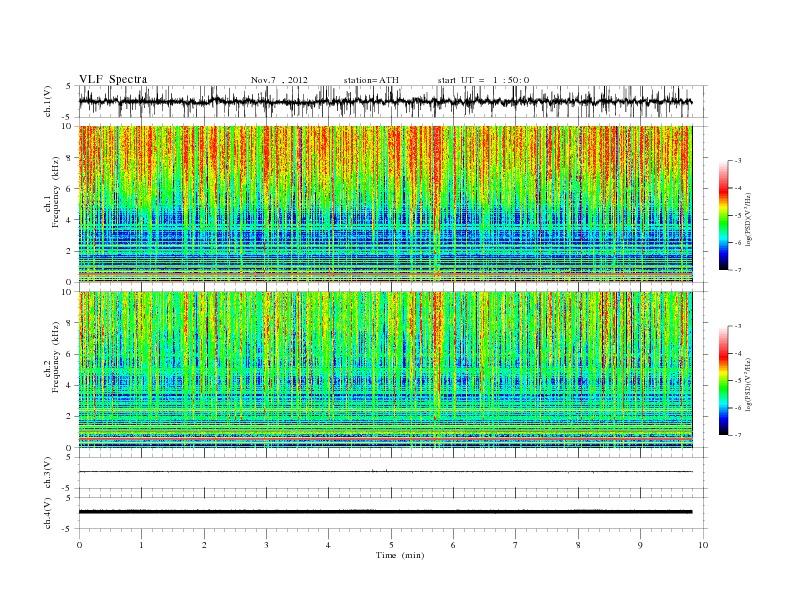Click the "ch.4(V)" axis label

(47, 515)
